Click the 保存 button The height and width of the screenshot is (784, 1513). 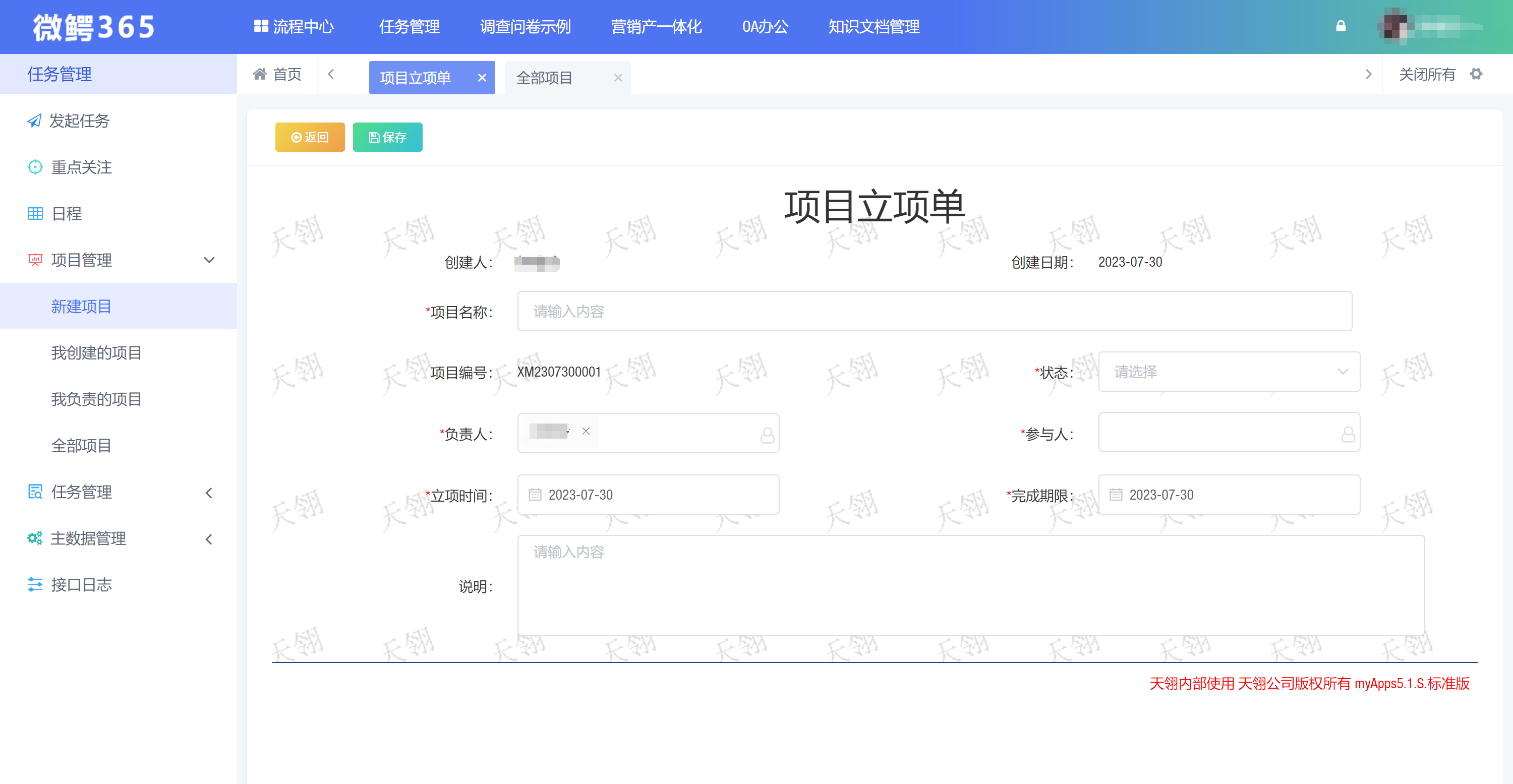(x=387, y=138)
